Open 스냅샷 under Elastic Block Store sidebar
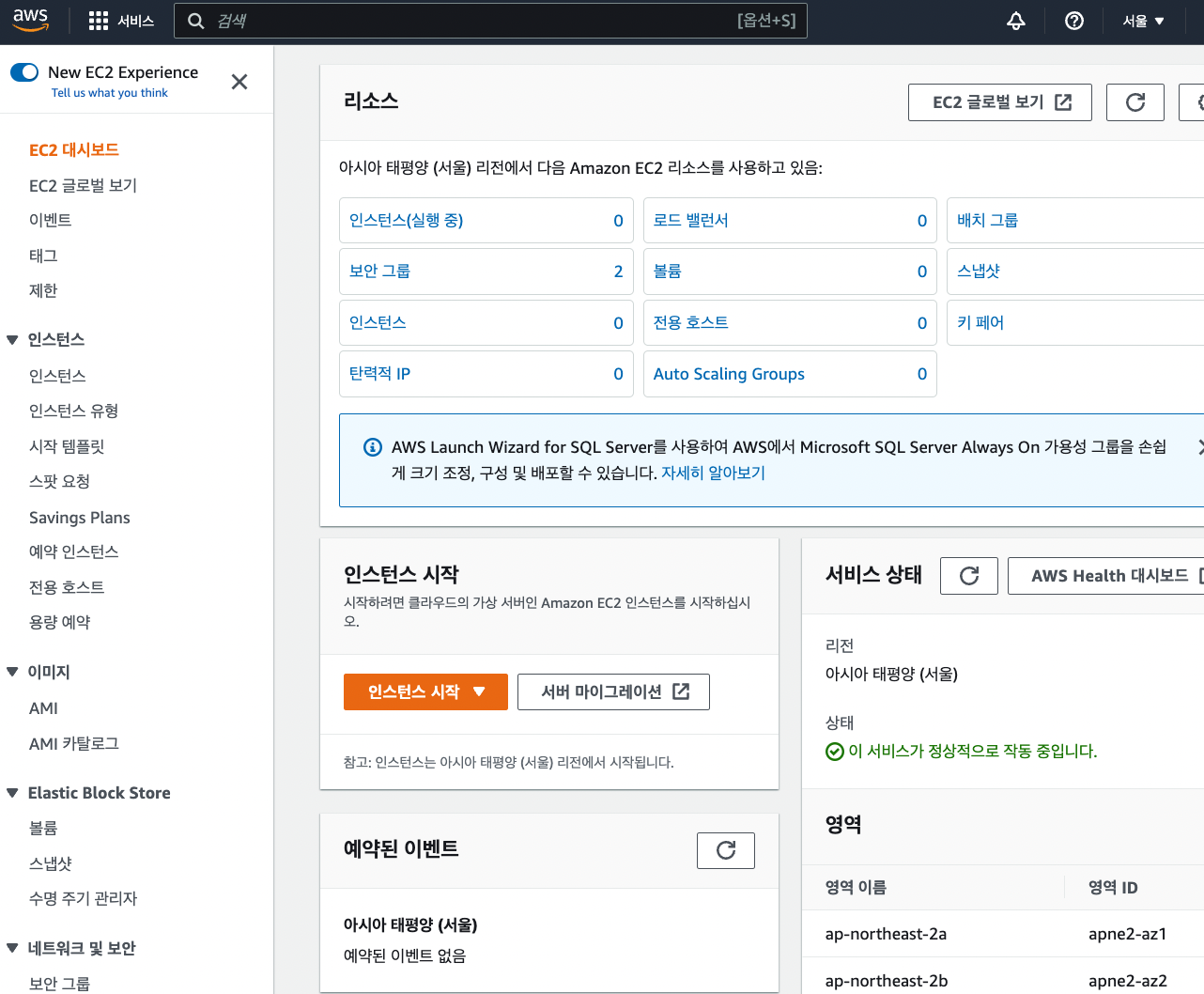The width and height of the screenshot is (1204, 994). pos(51,863)
